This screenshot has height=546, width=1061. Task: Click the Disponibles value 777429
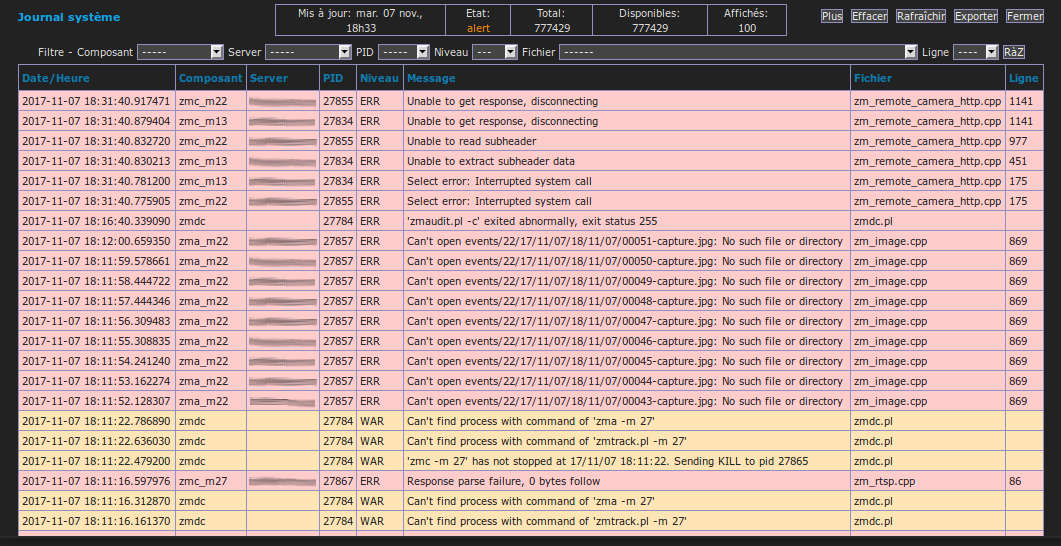coord(650,28)
